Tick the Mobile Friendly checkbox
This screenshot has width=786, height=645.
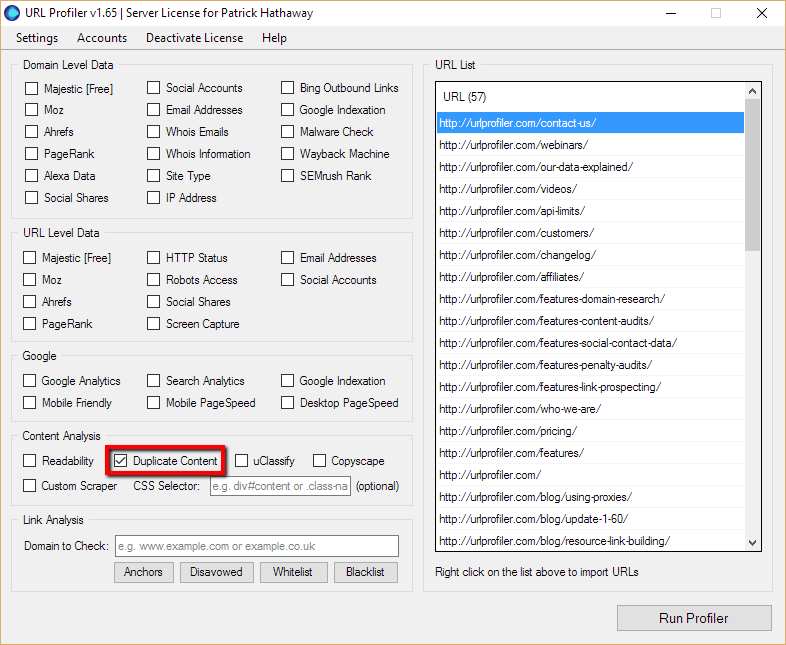coord(30,403)
